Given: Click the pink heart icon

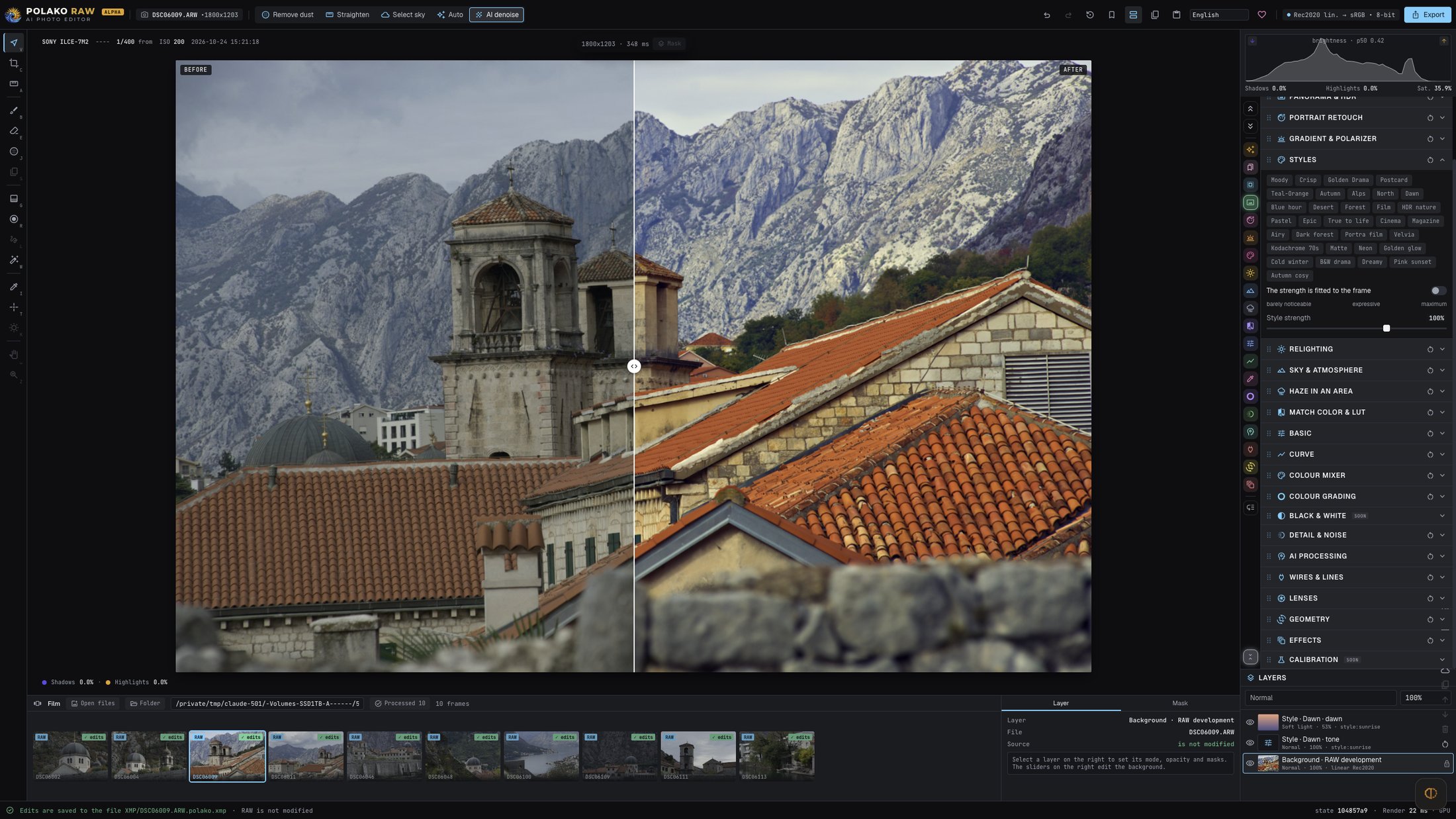Looking at the screenshot, I should point(1261,15).
